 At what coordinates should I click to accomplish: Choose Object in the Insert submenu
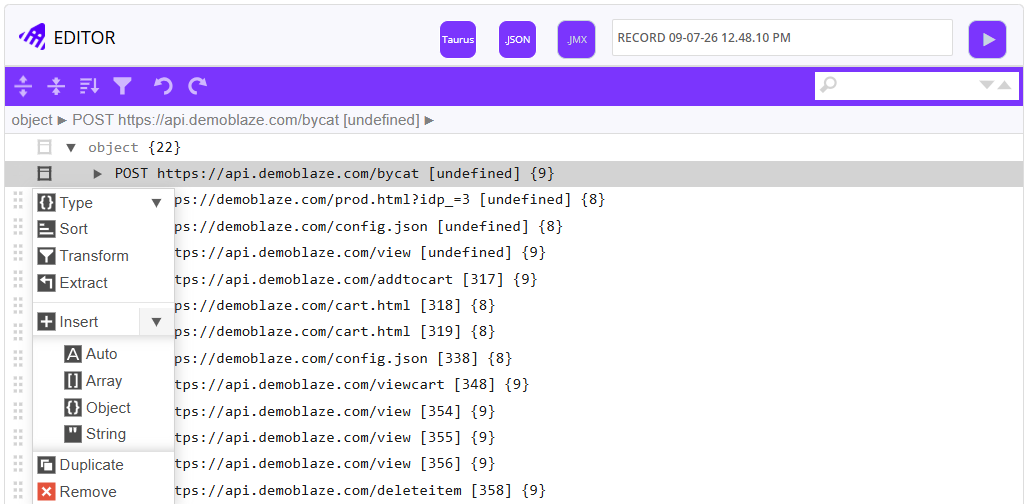point(103,408)
